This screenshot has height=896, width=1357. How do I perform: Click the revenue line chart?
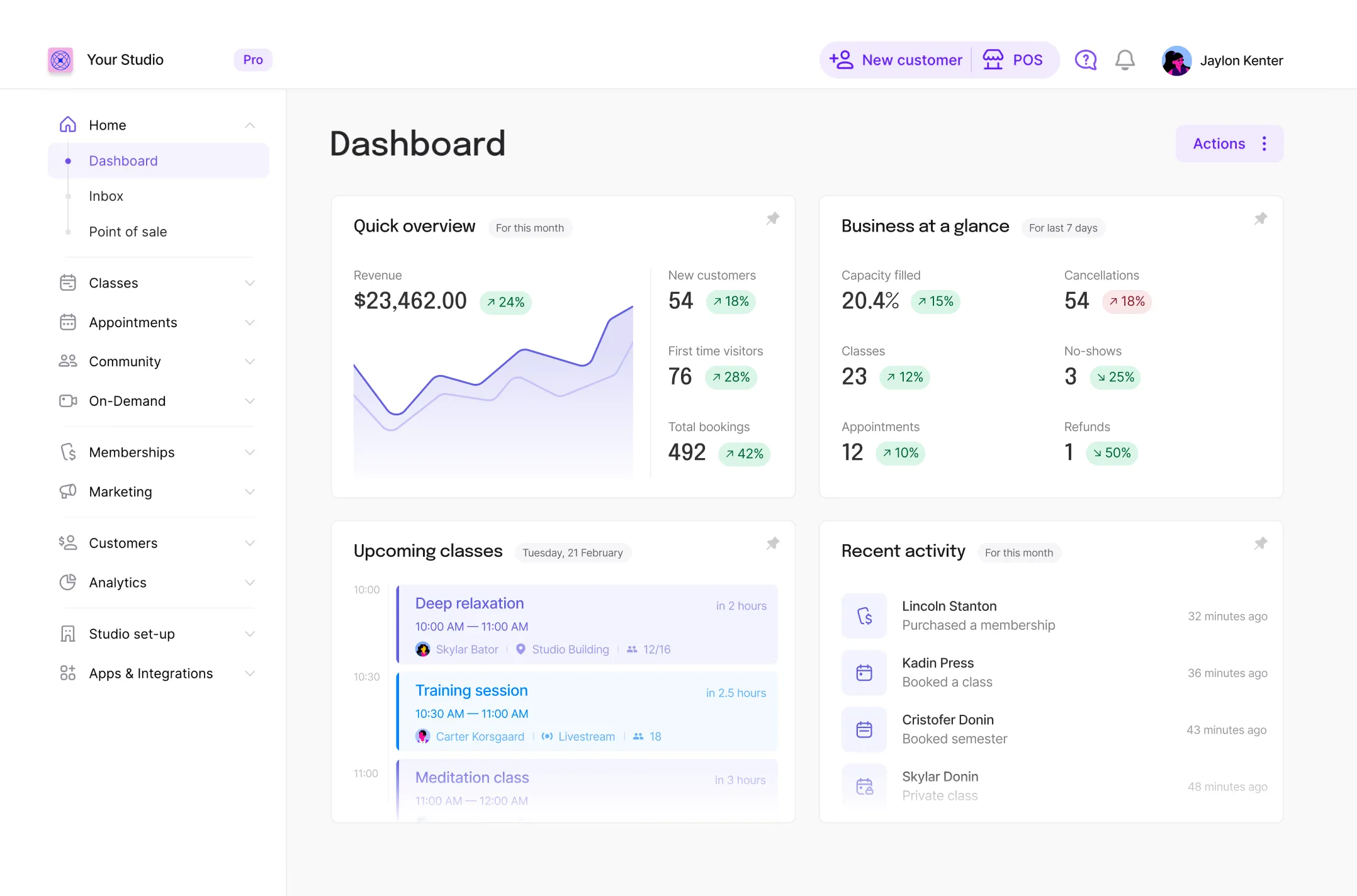493,390
